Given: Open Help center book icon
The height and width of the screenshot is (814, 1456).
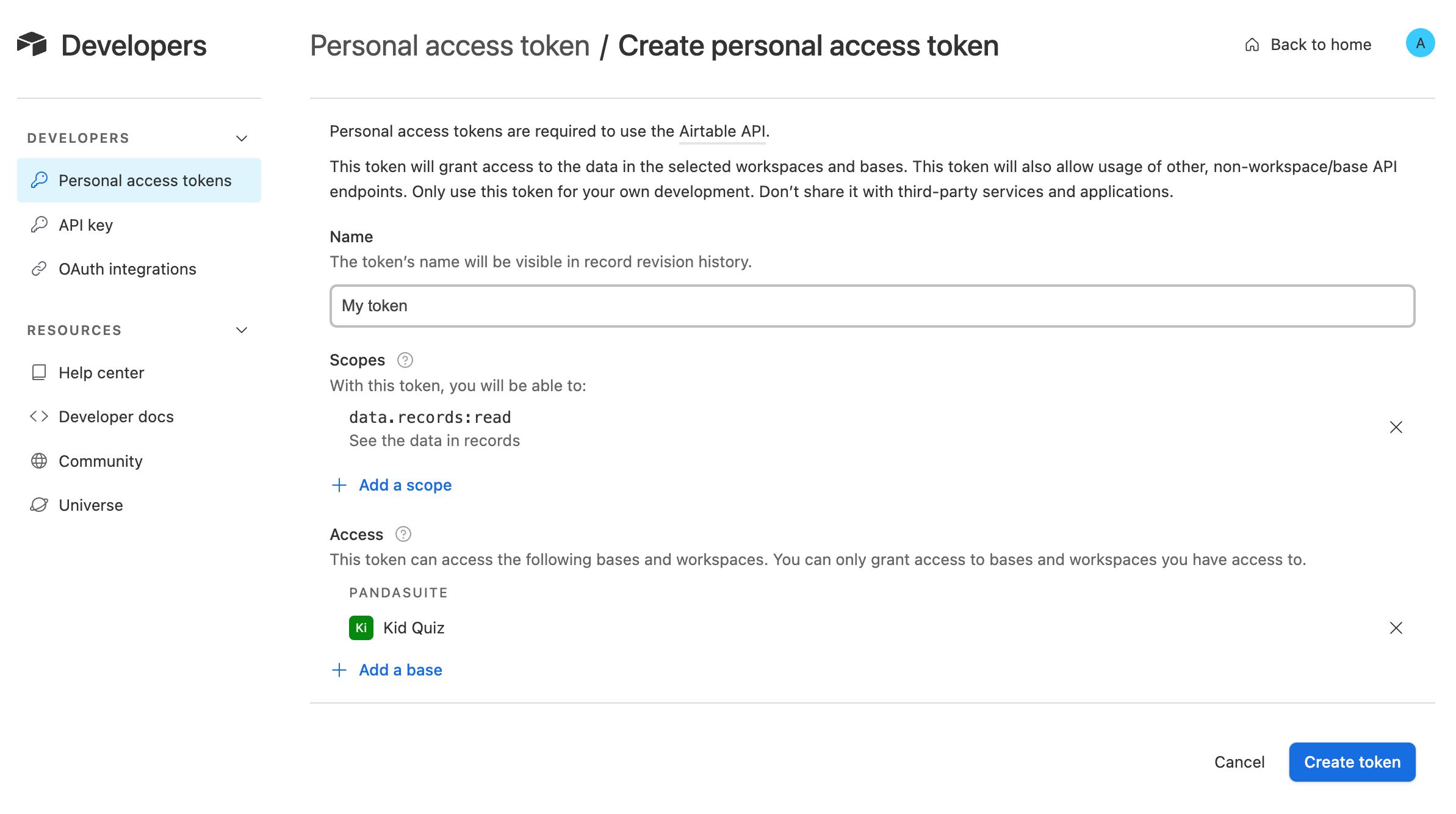Looking at the screenshot, I should tap(40, 372).
